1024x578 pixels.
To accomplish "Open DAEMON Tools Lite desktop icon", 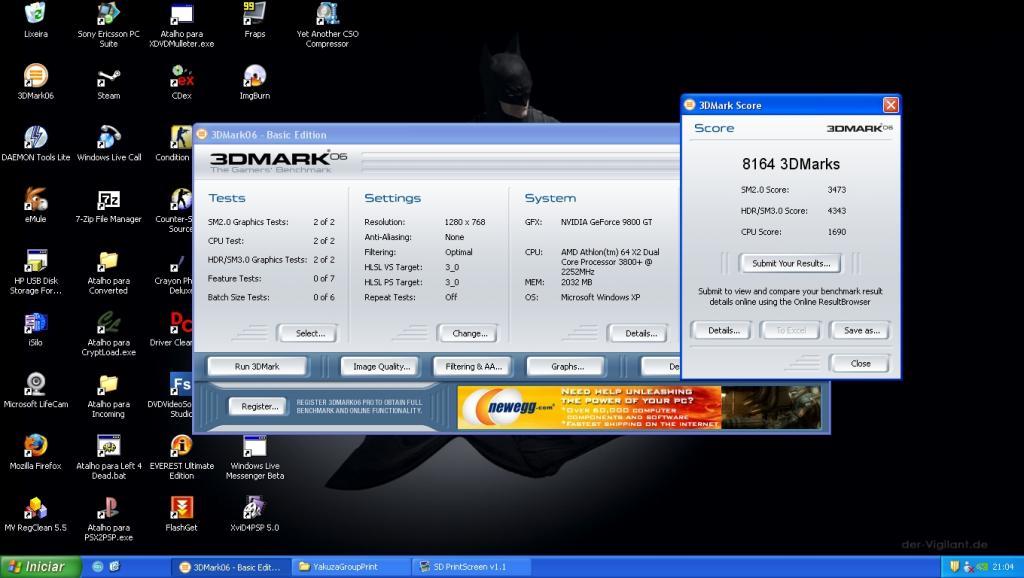I will pyautogui.click(x=35, y=143).
